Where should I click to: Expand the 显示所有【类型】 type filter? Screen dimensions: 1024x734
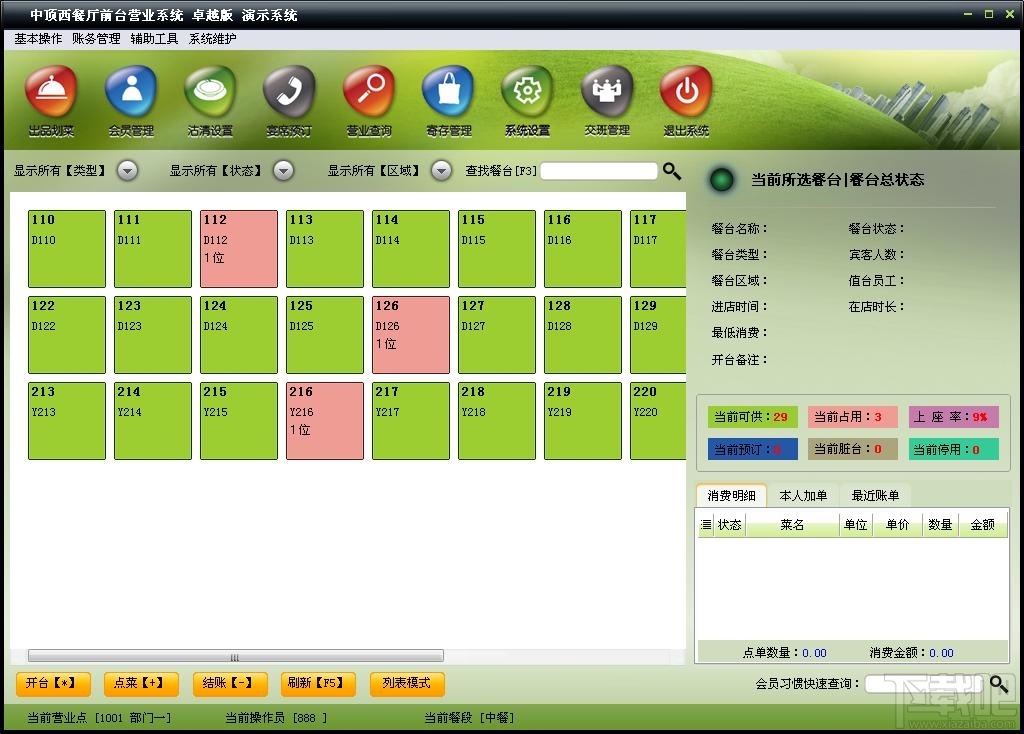click(x=127, y=170)
